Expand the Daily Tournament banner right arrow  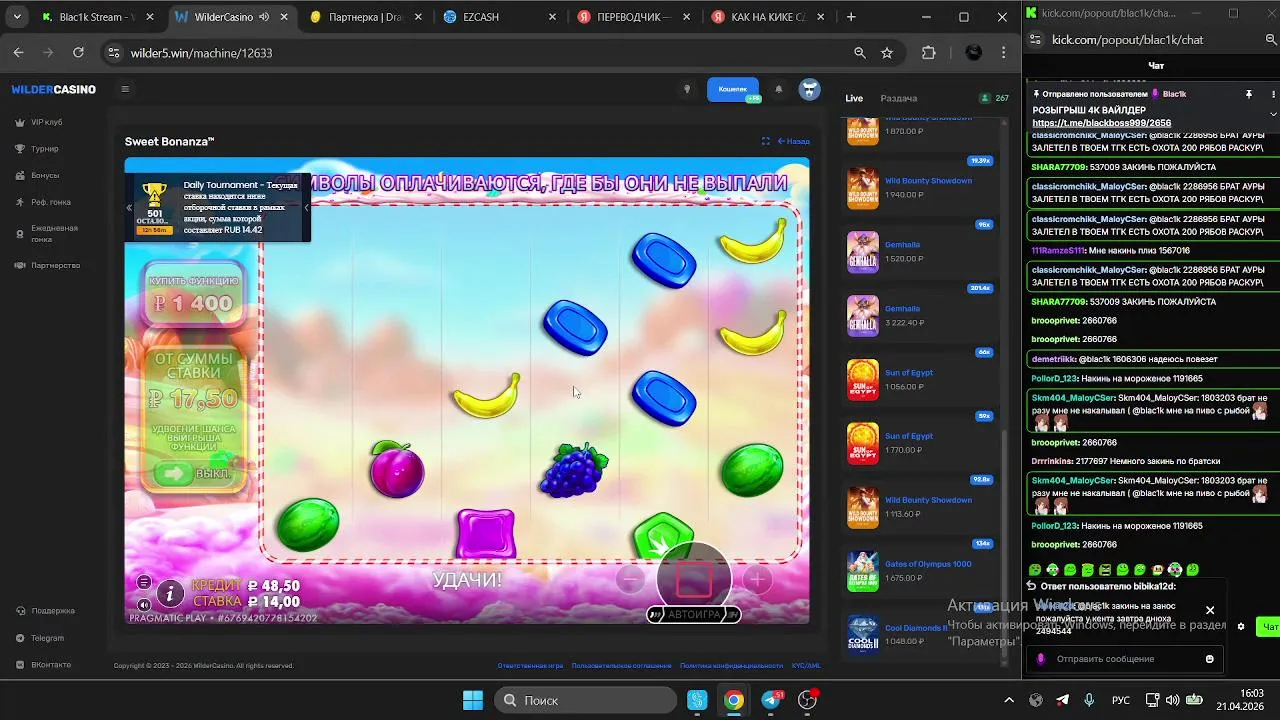coord(306,208)
